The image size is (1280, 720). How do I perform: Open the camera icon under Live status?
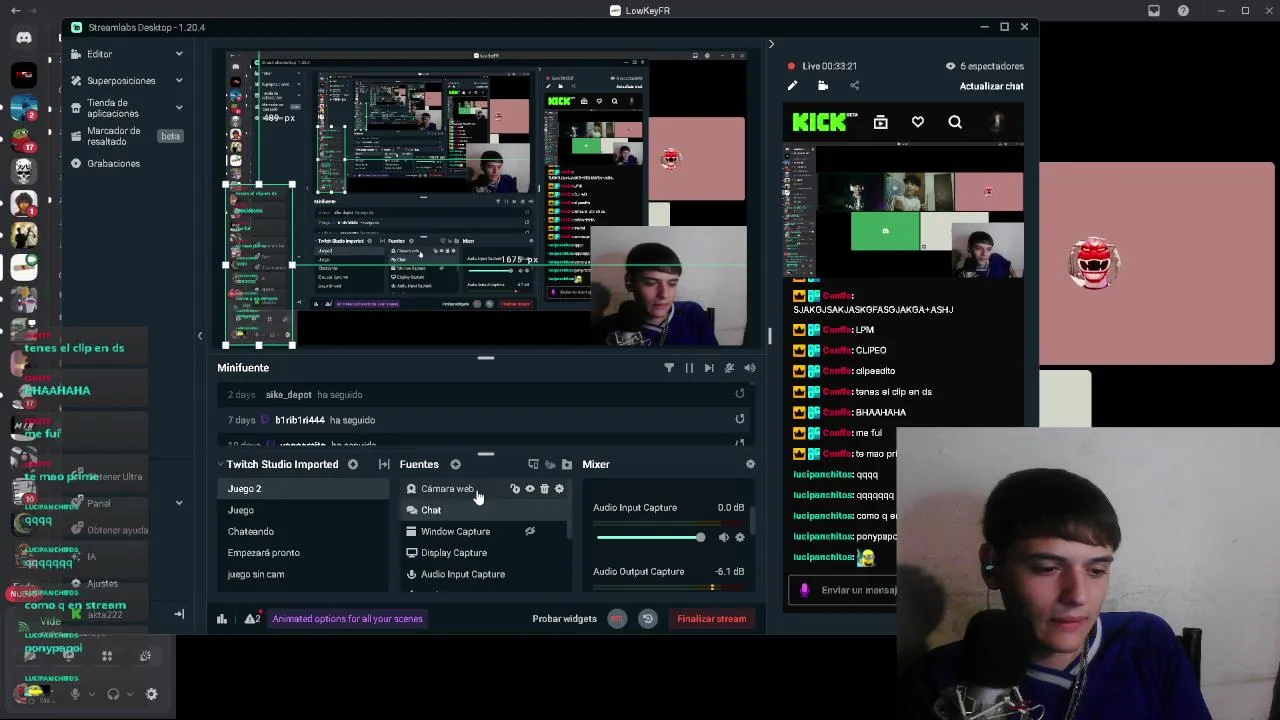click(823, 86)
